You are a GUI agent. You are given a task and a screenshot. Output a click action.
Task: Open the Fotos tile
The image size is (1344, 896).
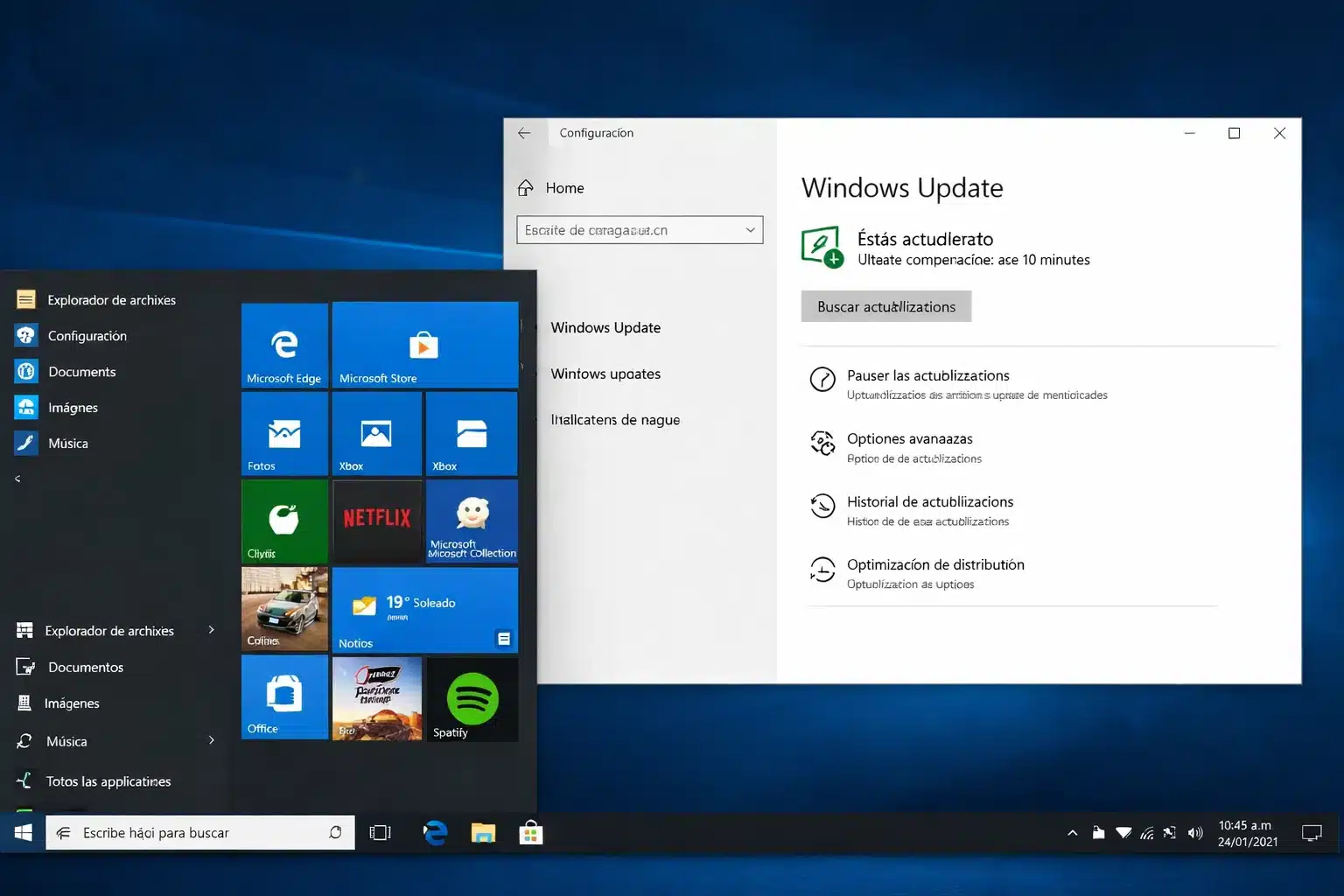tap(283, 433)
